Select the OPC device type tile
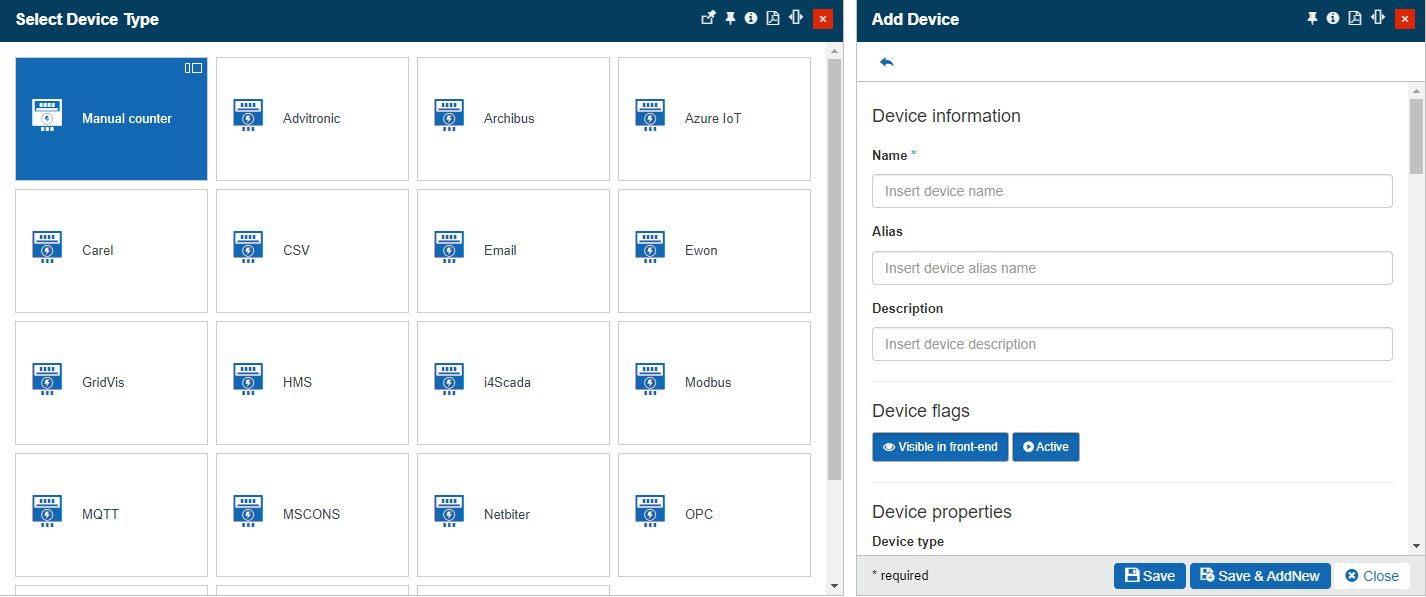The image size is (1426, 597). (x=714, y=514)
